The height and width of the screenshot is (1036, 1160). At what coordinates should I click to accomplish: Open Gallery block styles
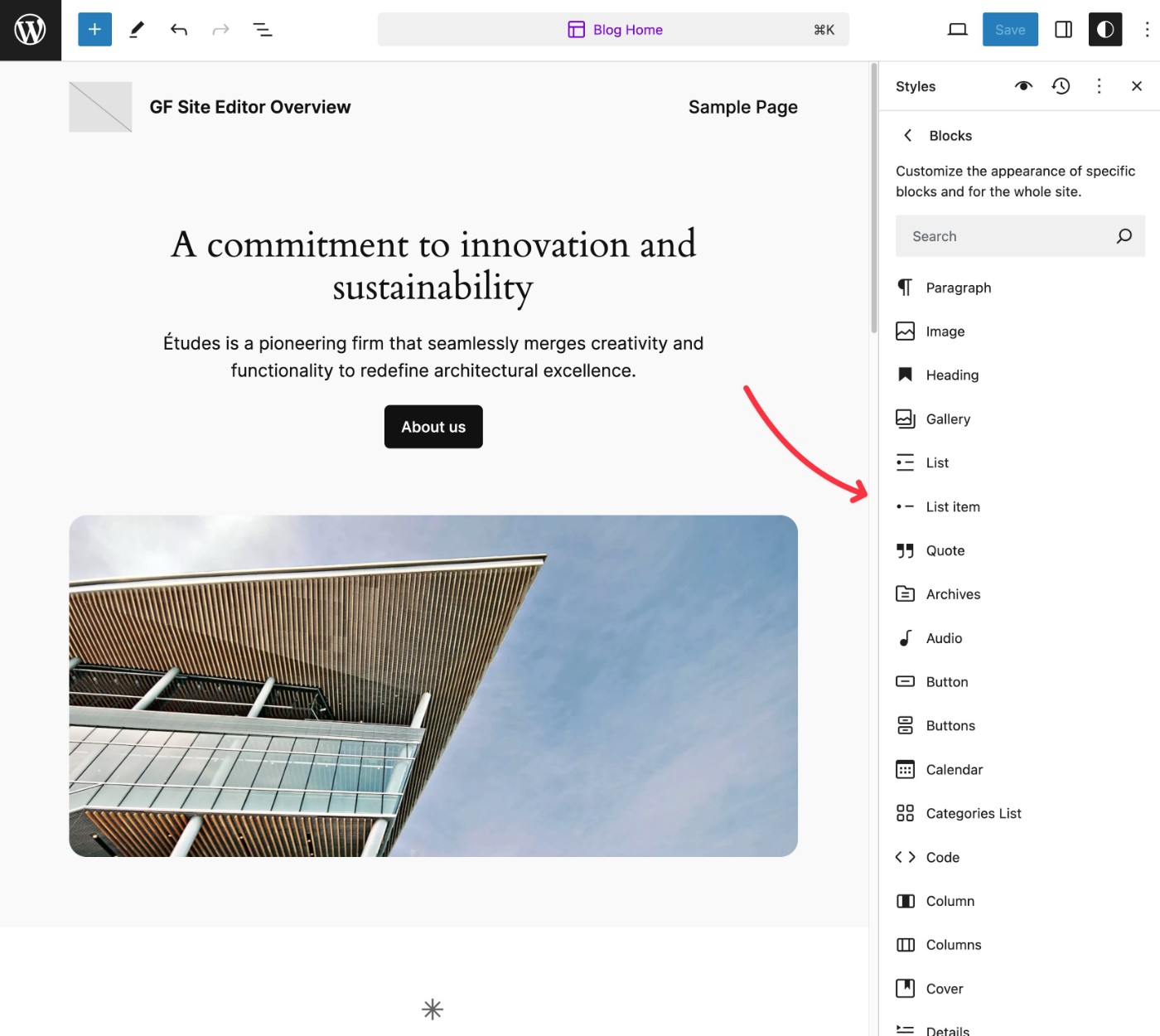1020,419
